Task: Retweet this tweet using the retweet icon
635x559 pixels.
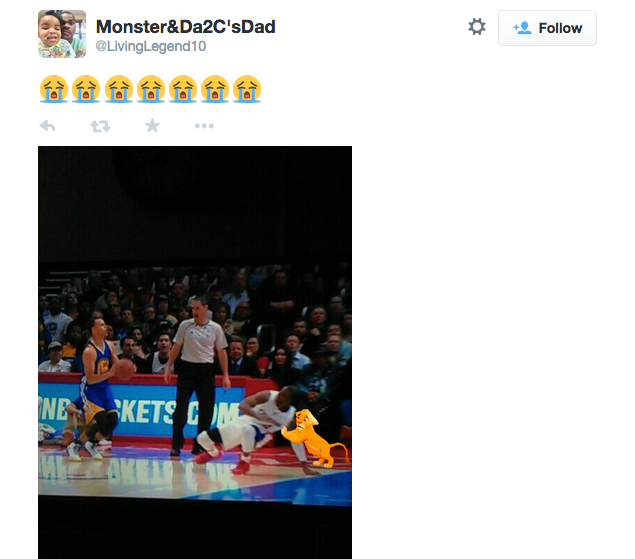Action: [x=100, y=126]
